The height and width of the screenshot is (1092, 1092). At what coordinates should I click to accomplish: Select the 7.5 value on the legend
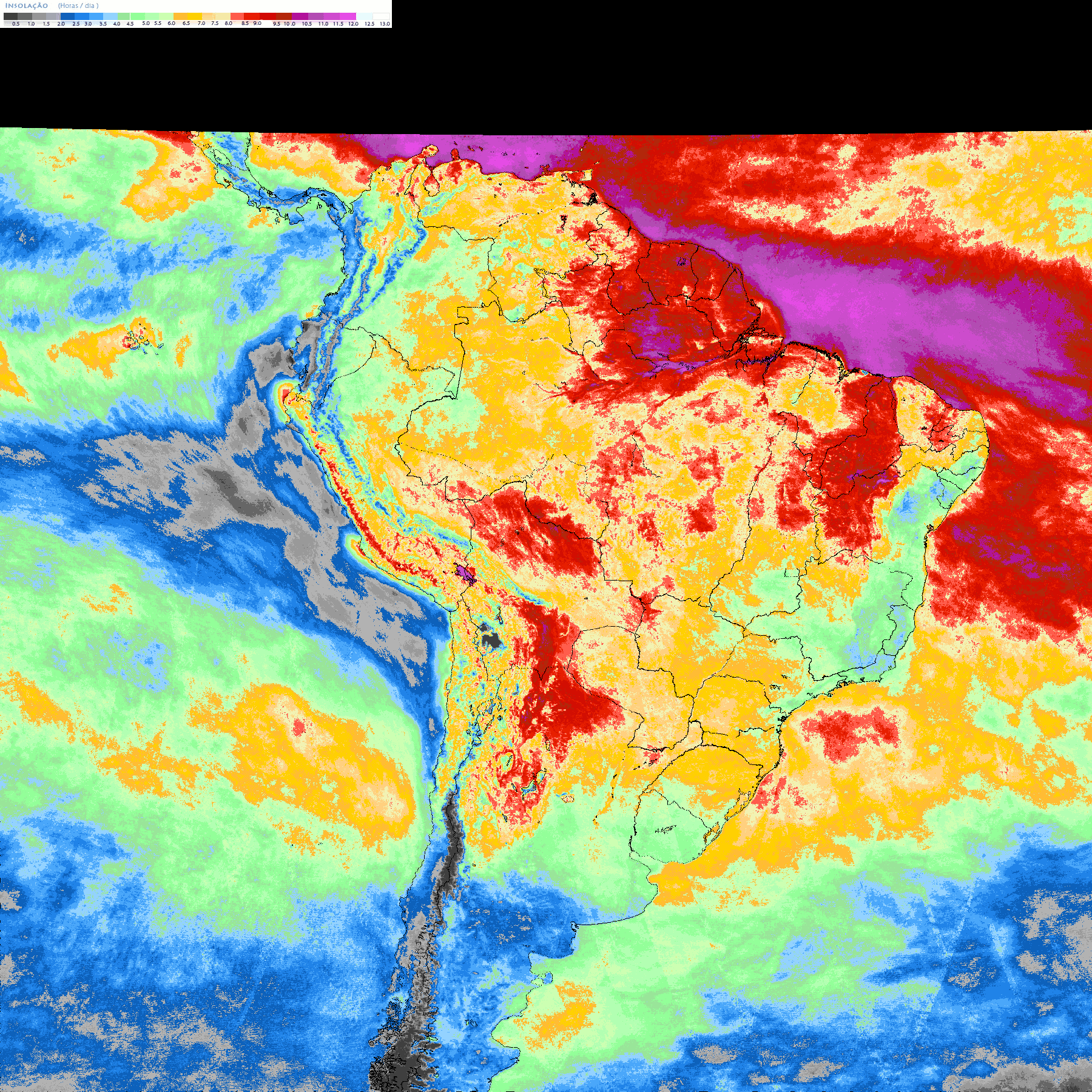(x=215, y=23)
